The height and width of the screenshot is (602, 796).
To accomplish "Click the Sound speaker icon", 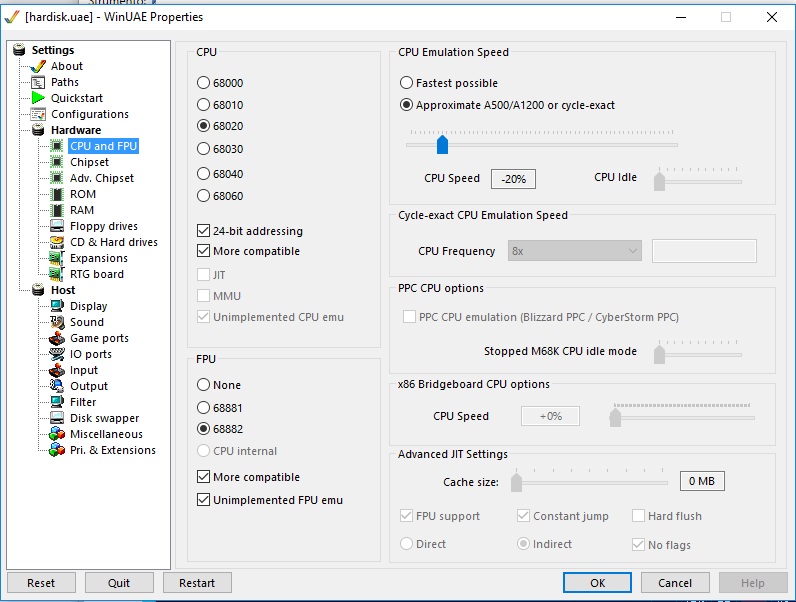I will [x=57, y=322].
